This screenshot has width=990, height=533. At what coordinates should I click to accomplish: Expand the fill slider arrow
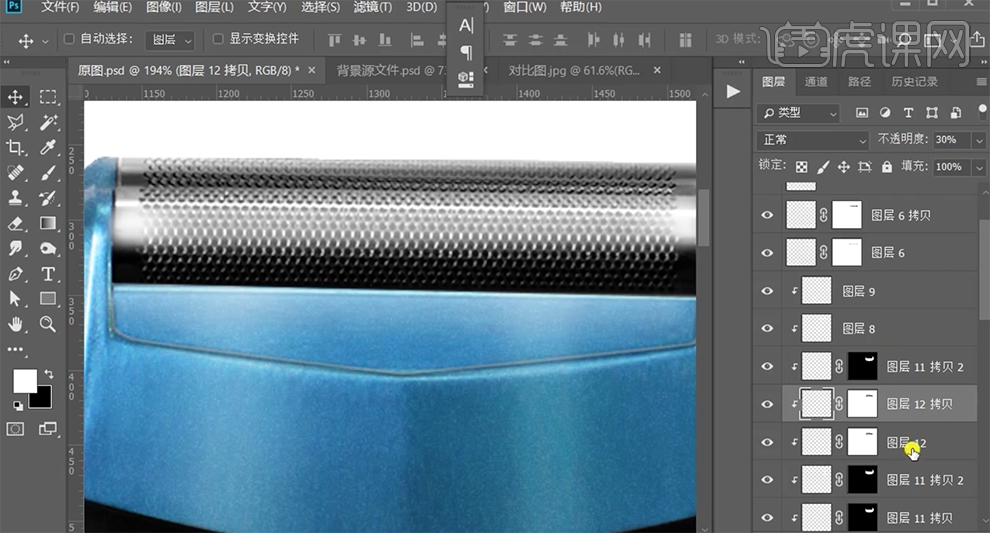click(979, 167)
